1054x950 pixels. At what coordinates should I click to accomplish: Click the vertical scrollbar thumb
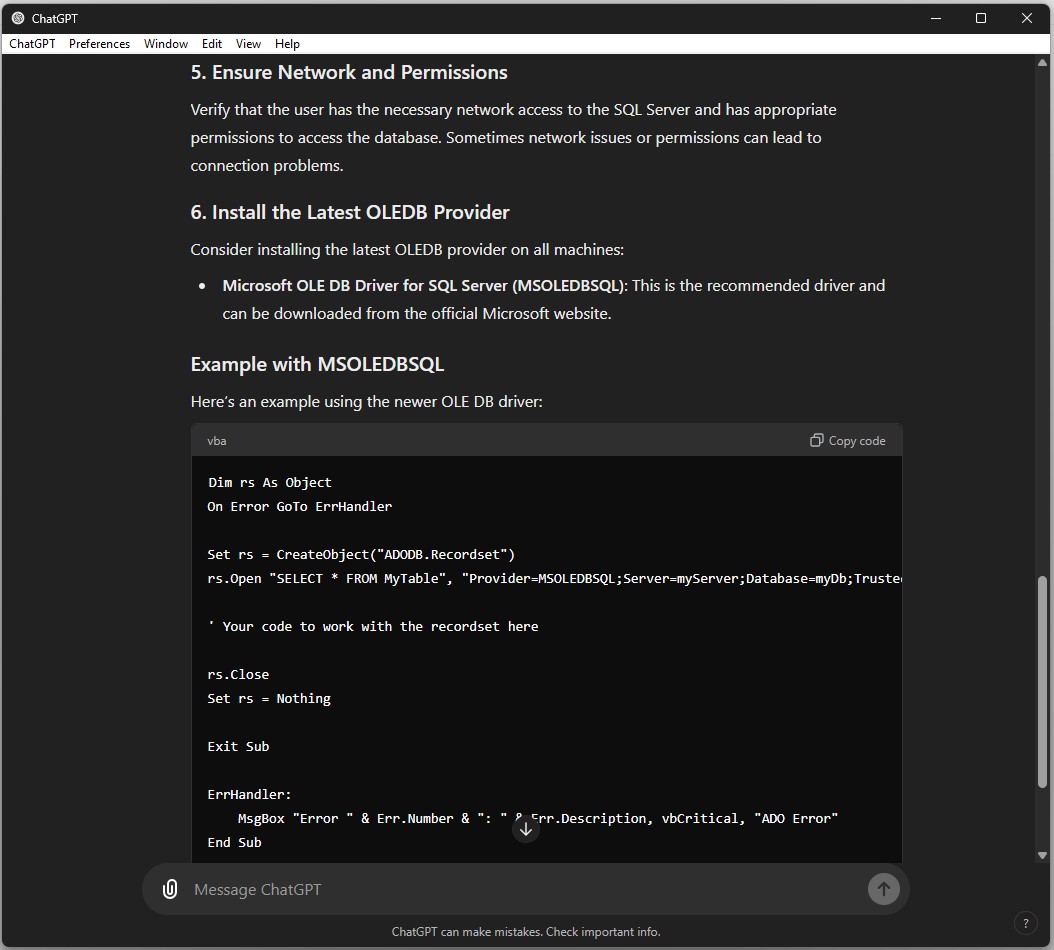coord(1043,680)
